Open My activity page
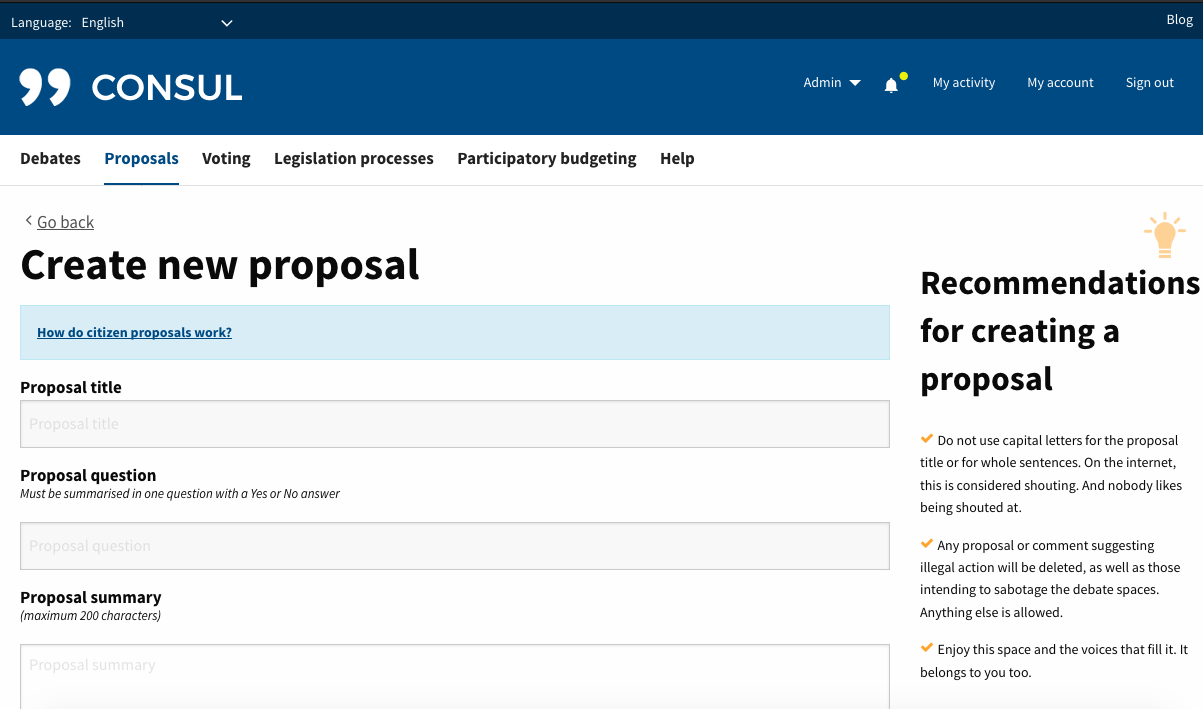The width and height of the screenshot is (1203, 709). click(x=963, y=83)
